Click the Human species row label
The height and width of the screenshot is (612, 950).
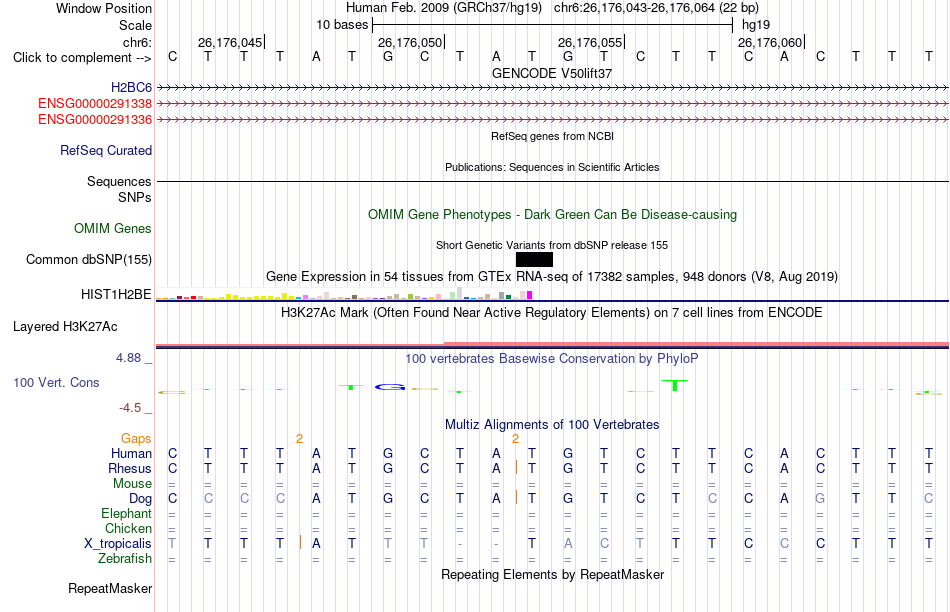[131, 453]
